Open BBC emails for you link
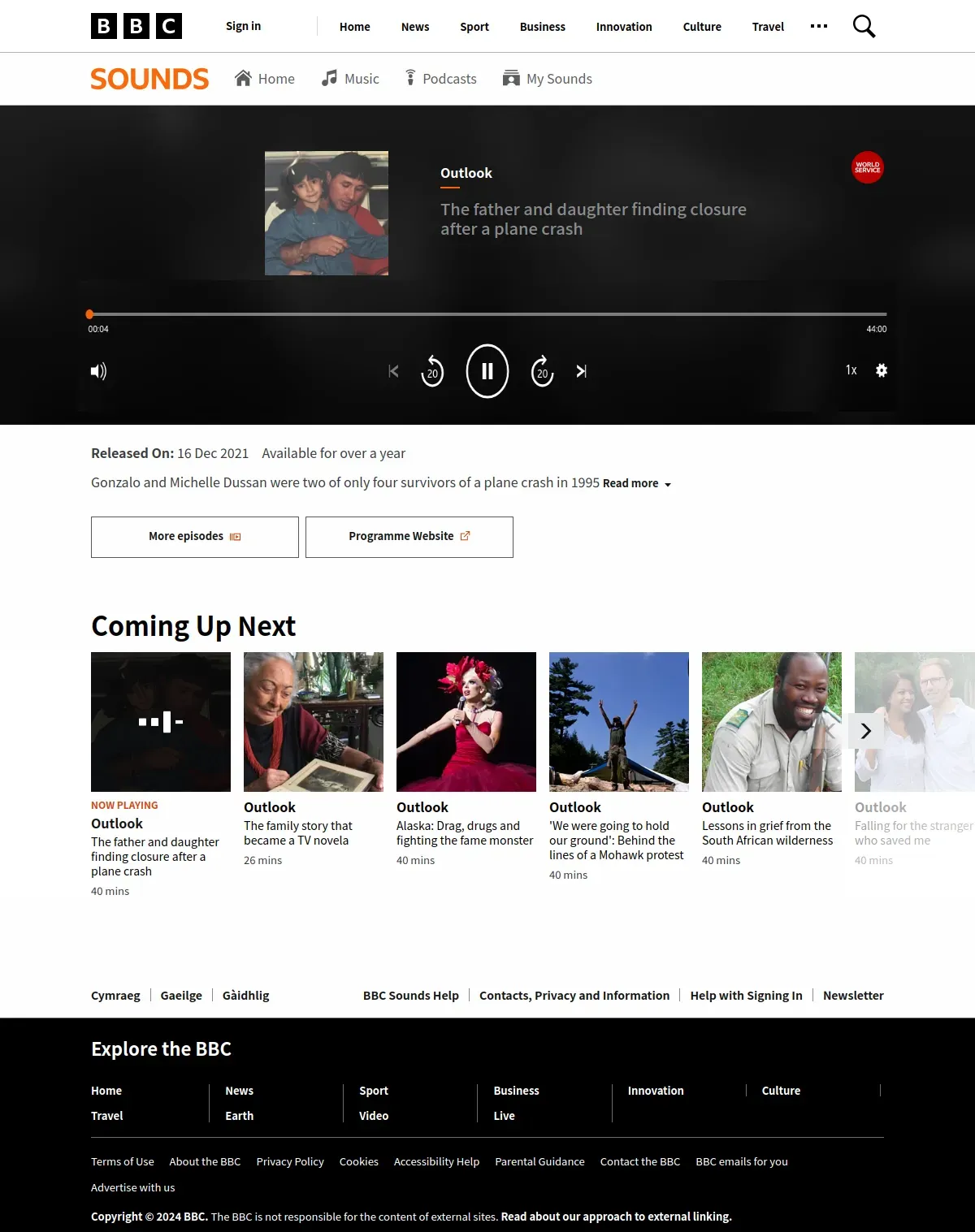The image size is (975, 1232). point(742,1162)
